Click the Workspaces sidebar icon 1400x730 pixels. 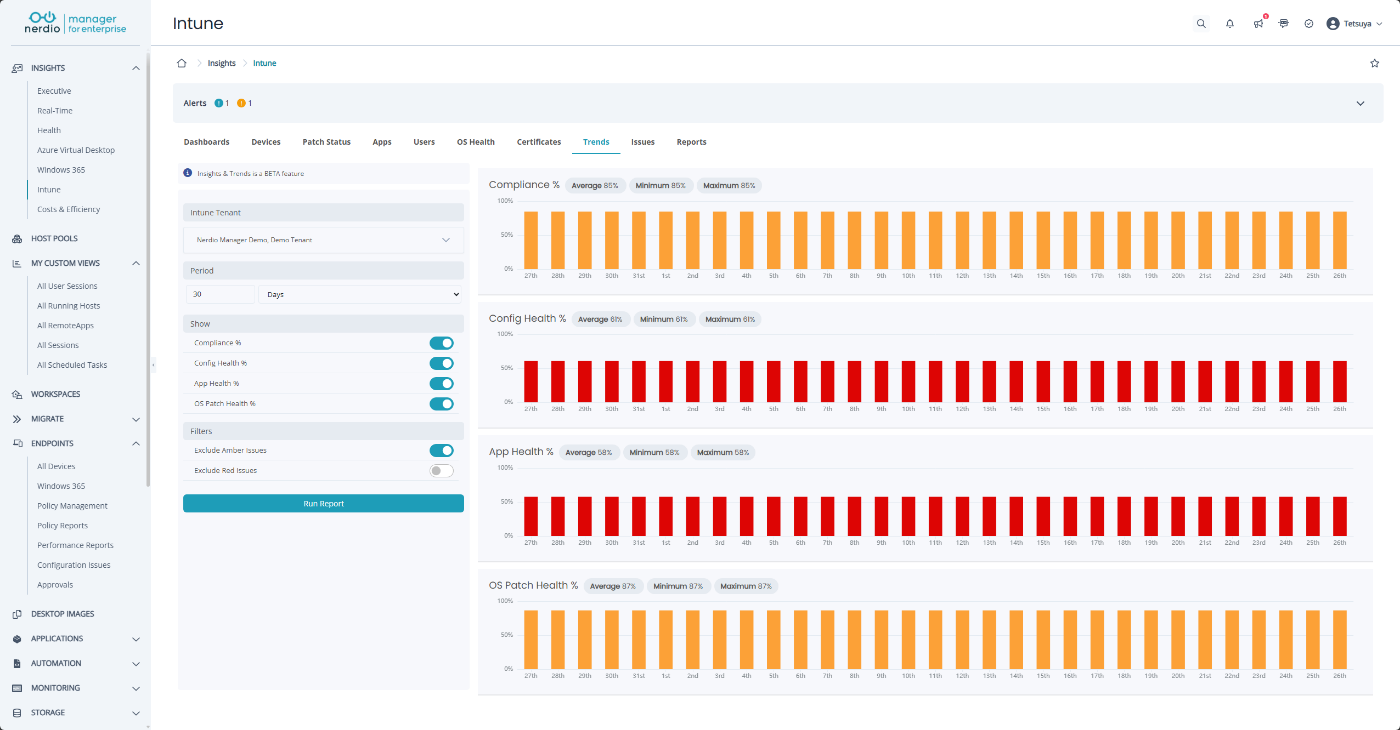click(x=17, y=394)
